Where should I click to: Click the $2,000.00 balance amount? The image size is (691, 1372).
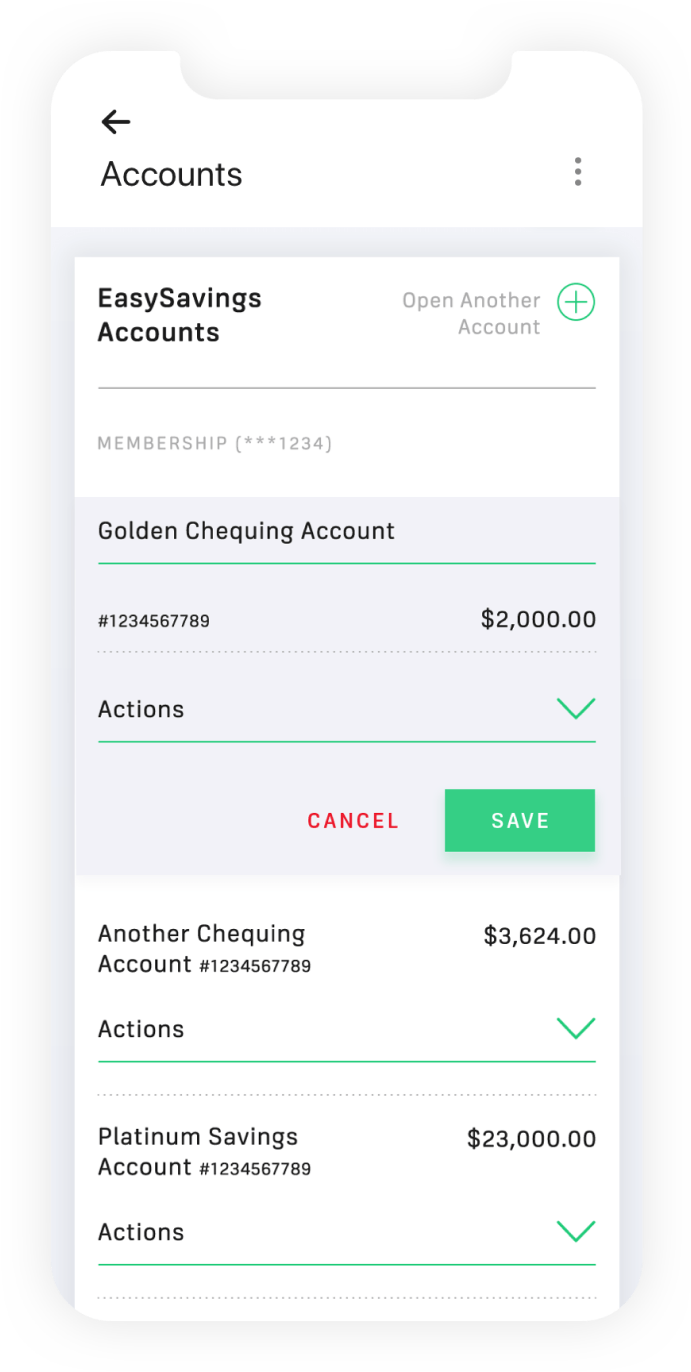click(x=538, y=619)
